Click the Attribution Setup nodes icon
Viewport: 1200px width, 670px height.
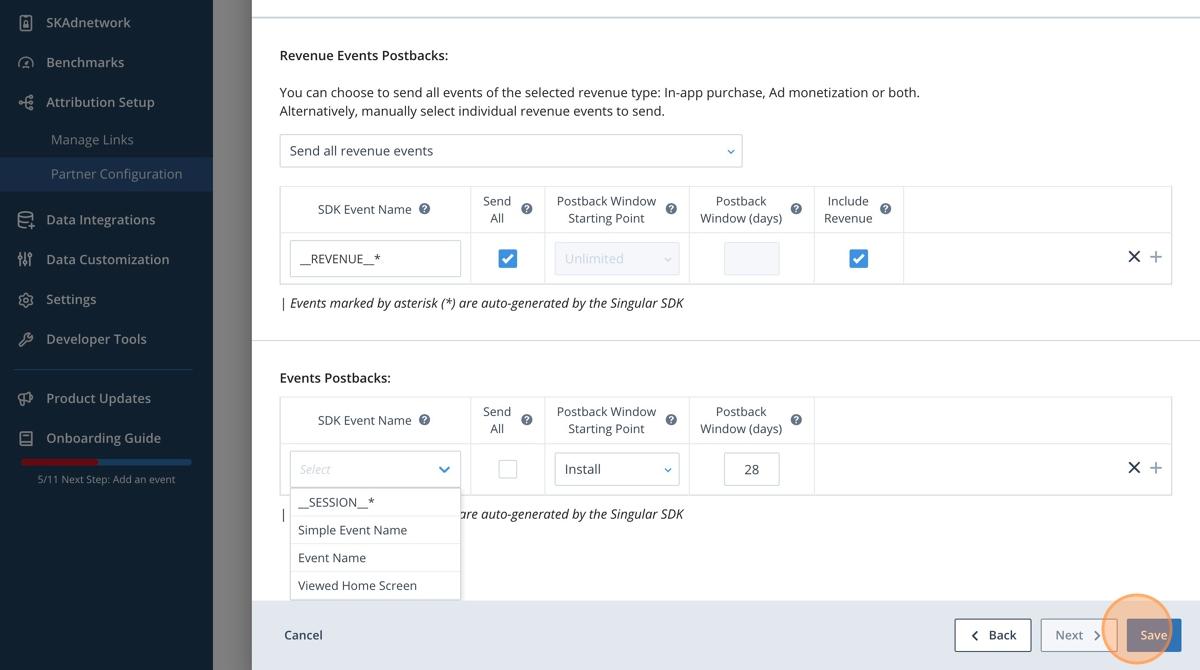pyautogui.click(x=26, y=102)
